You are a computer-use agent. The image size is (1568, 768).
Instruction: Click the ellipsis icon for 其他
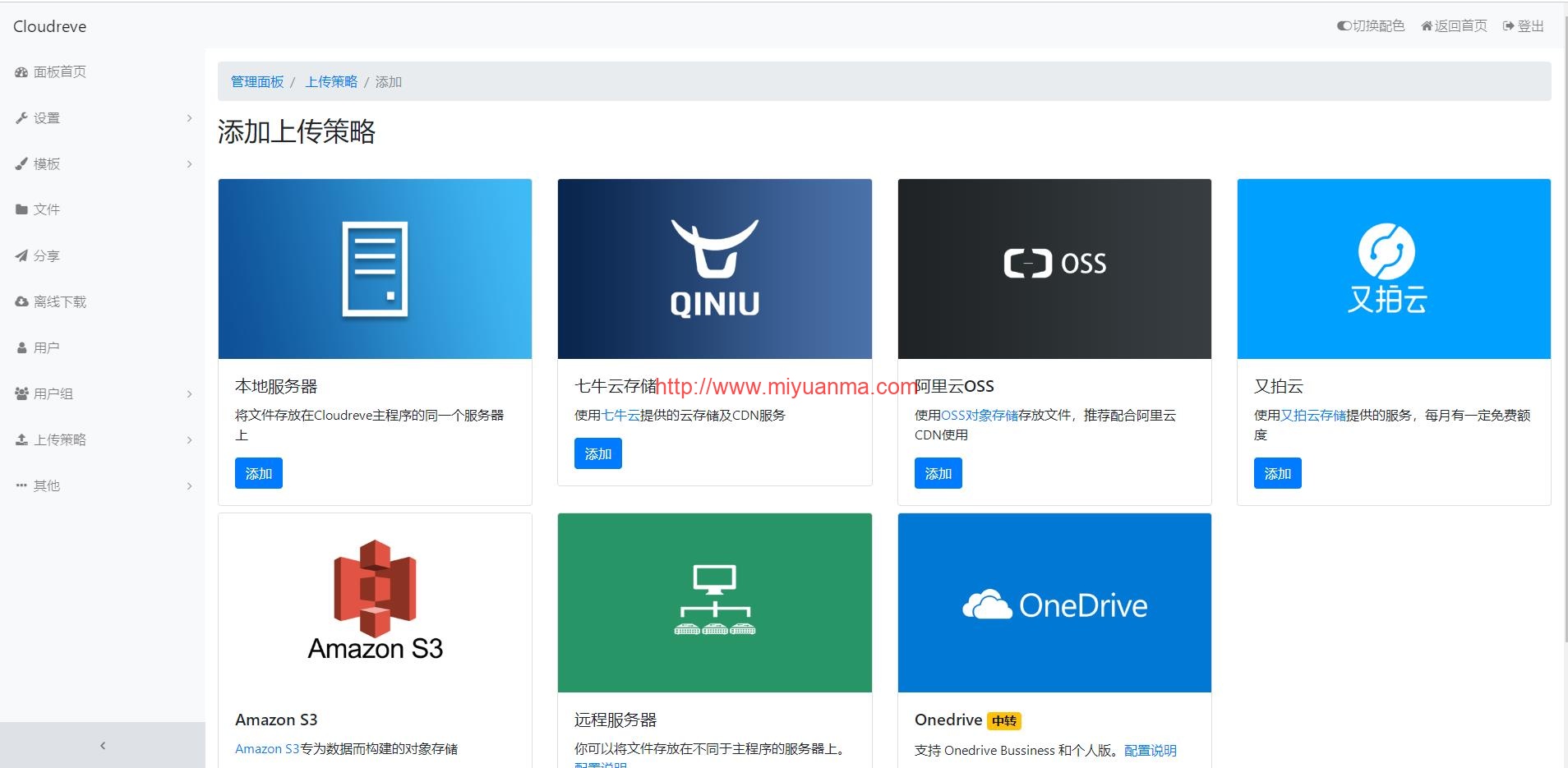(21, 485)
